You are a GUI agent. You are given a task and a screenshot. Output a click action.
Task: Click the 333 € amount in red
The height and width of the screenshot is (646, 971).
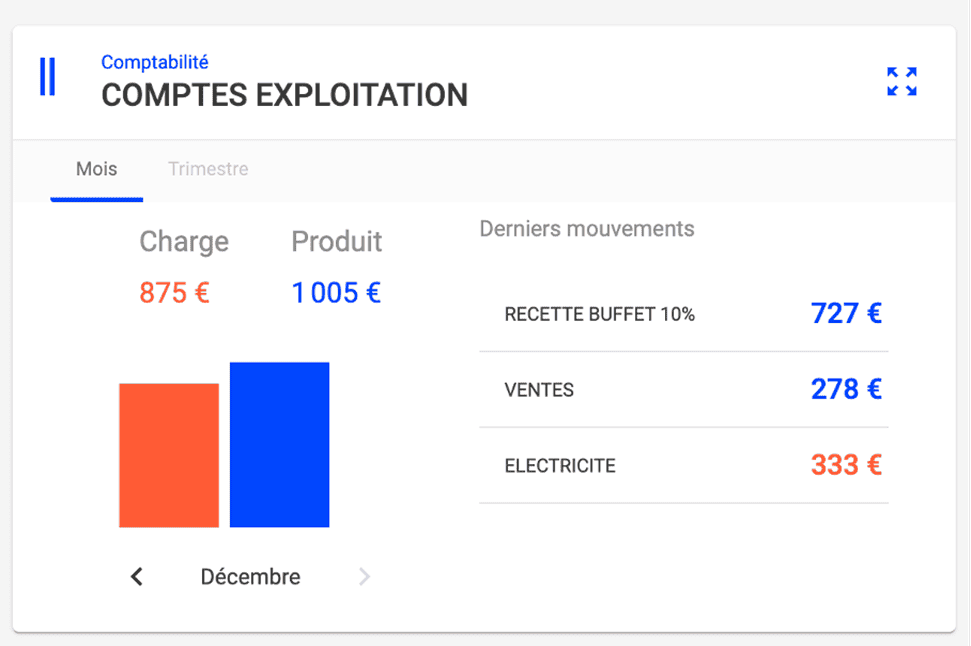846,465
